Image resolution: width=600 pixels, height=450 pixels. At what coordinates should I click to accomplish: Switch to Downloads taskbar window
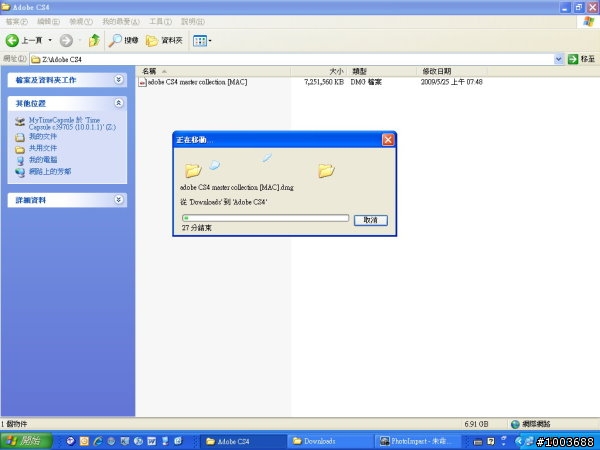point(330,441)
